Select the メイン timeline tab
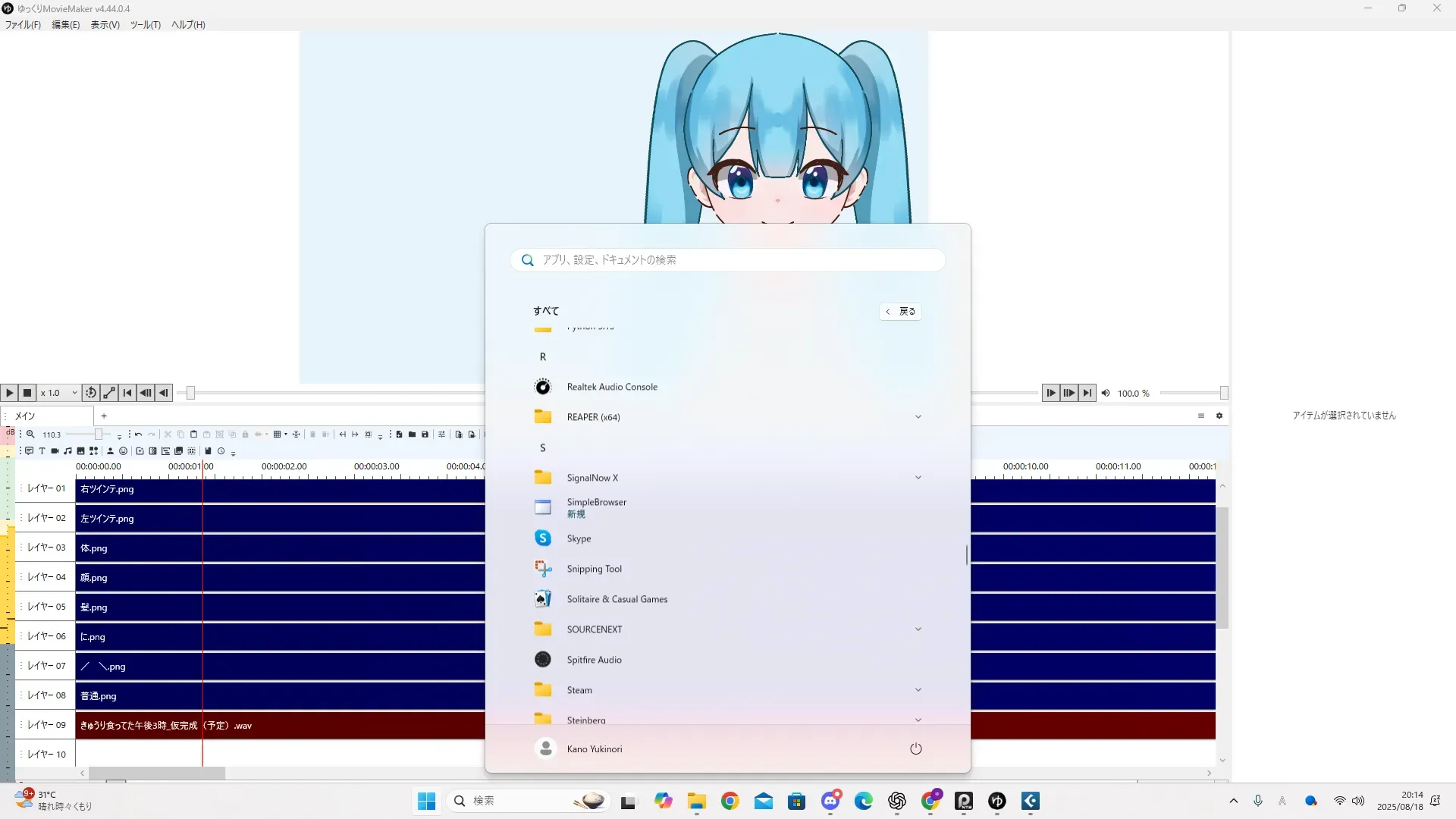 [26, 416]
